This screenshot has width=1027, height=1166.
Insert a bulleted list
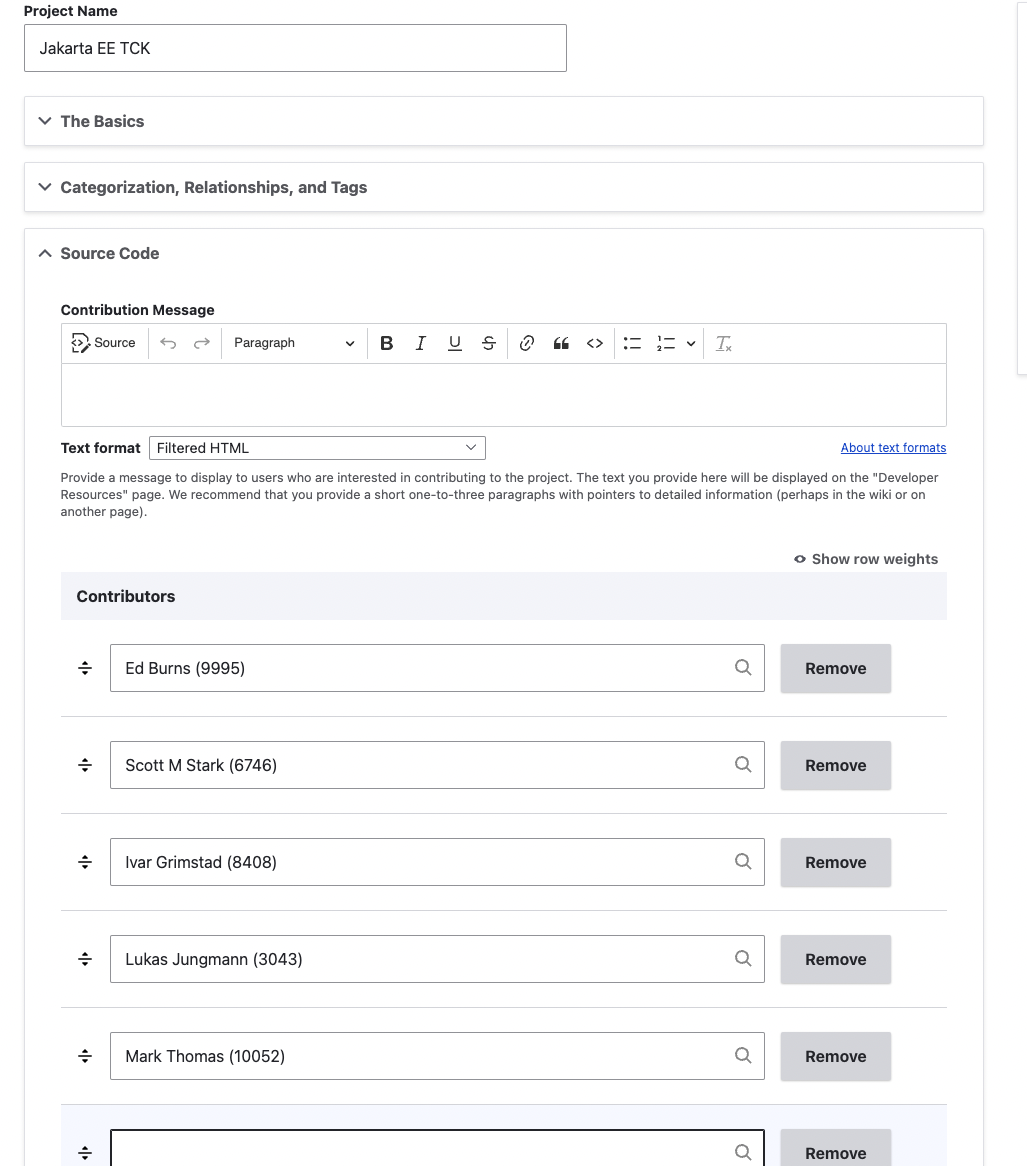(632, 343)
